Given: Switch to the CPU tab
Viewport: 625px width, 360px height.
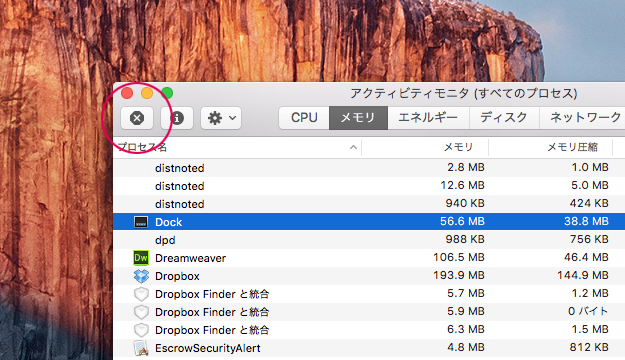Looking at the screenshot, I should tap(304, 118).
